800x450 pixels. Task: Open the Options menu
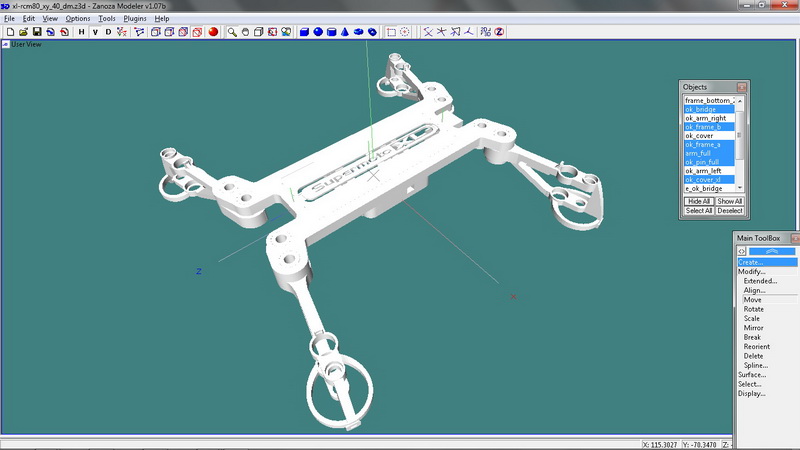point(77,18)
